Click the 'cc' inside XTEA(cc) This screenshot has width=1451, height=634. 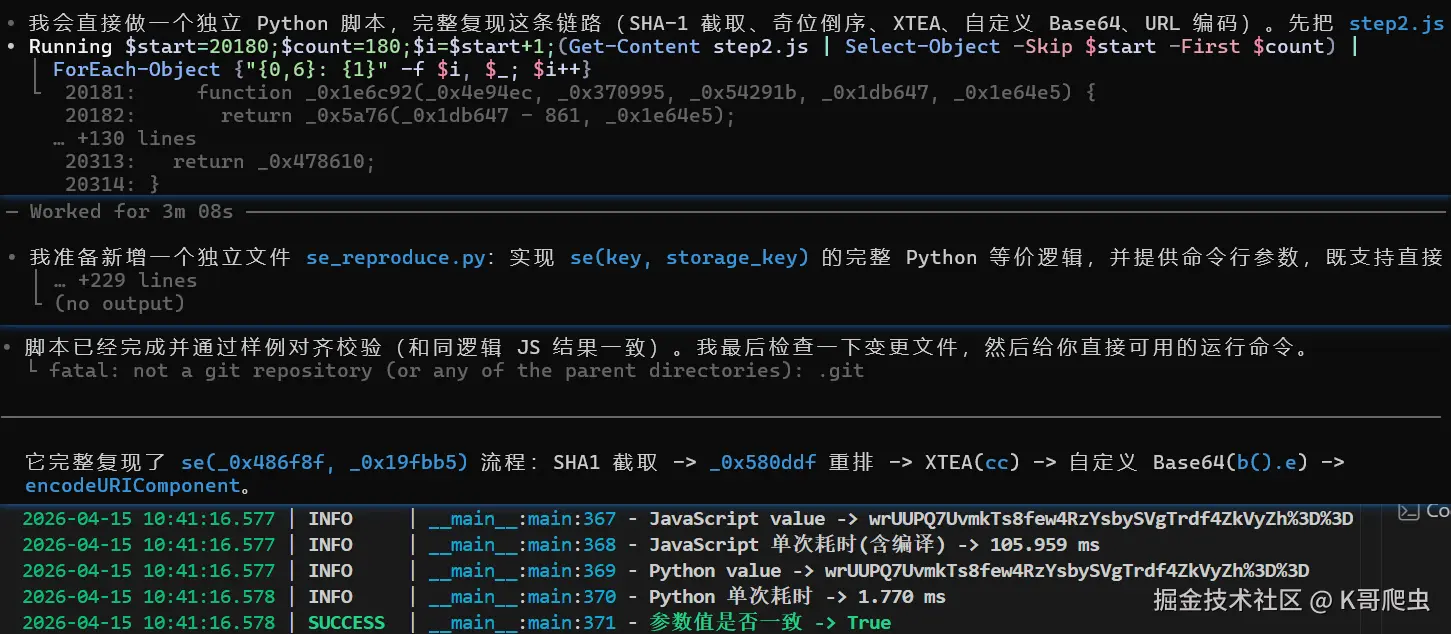coord(997,462)
